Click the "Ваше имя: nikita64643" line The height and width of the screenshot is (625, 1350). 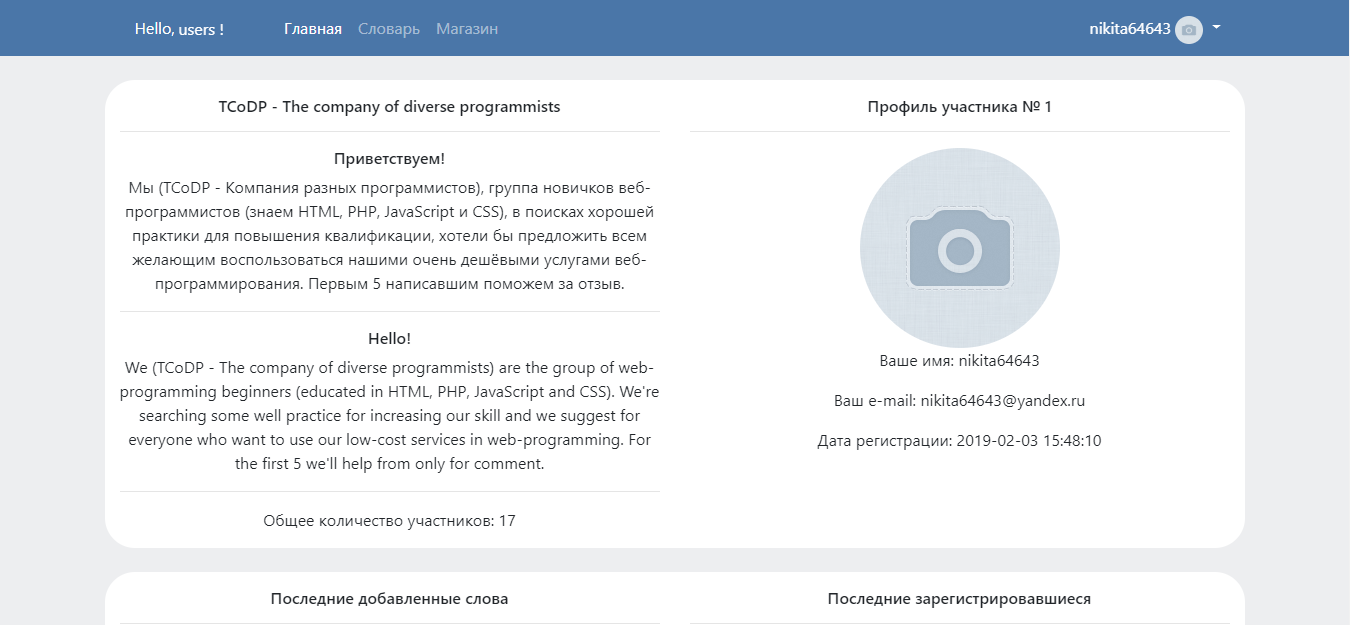[x=959, y=361]
